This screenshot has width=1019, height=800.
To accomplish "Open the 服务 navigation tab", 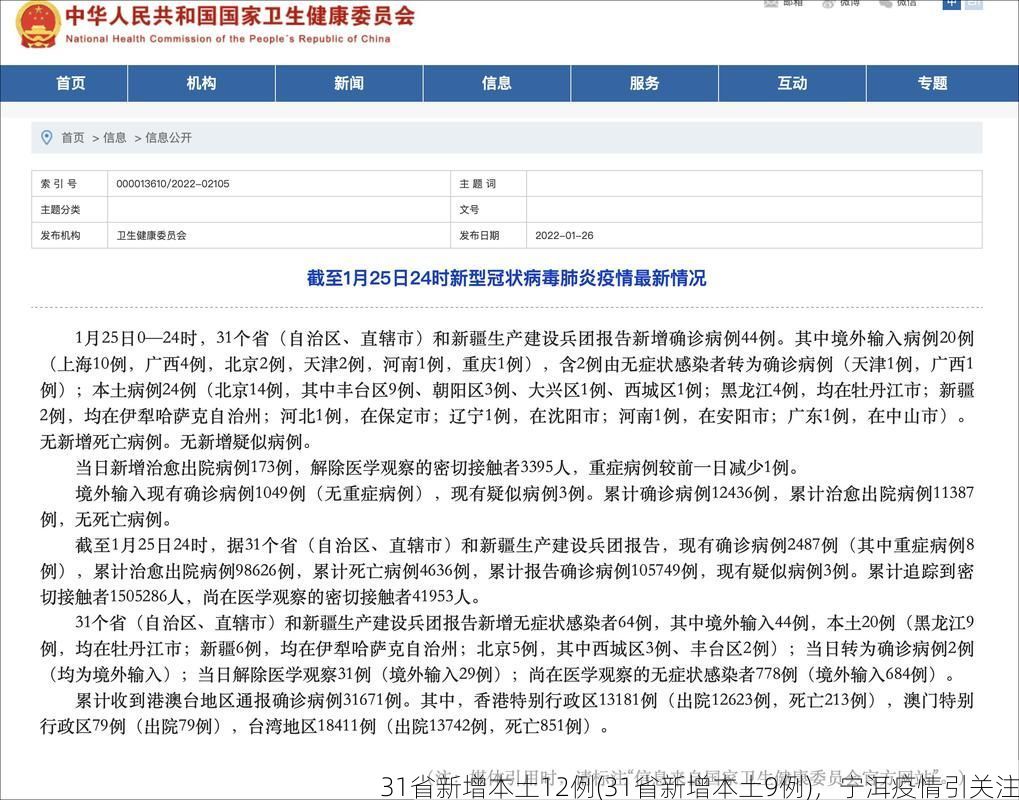I will 645,83.
